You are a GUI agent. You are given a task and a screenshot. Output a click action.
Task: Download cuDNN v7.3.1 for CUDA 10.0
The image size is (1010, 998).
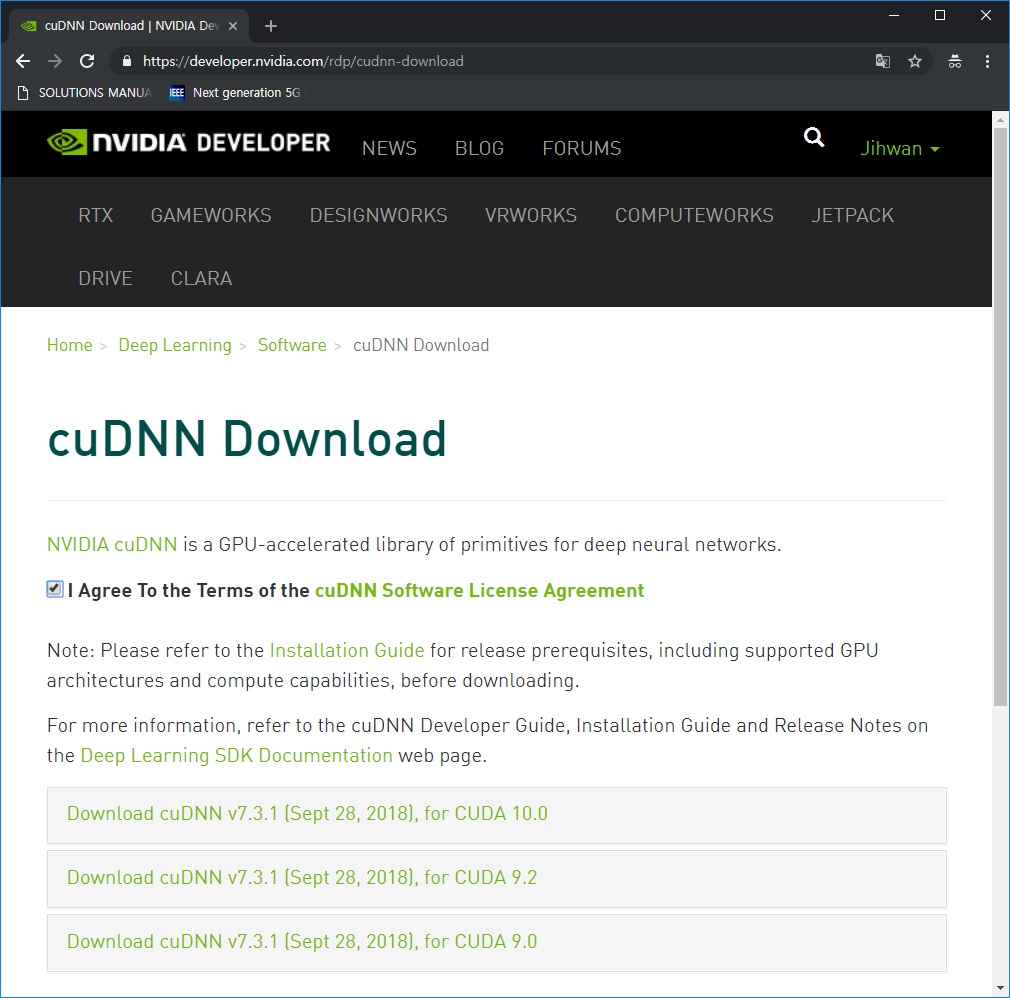tap(307, 814)
